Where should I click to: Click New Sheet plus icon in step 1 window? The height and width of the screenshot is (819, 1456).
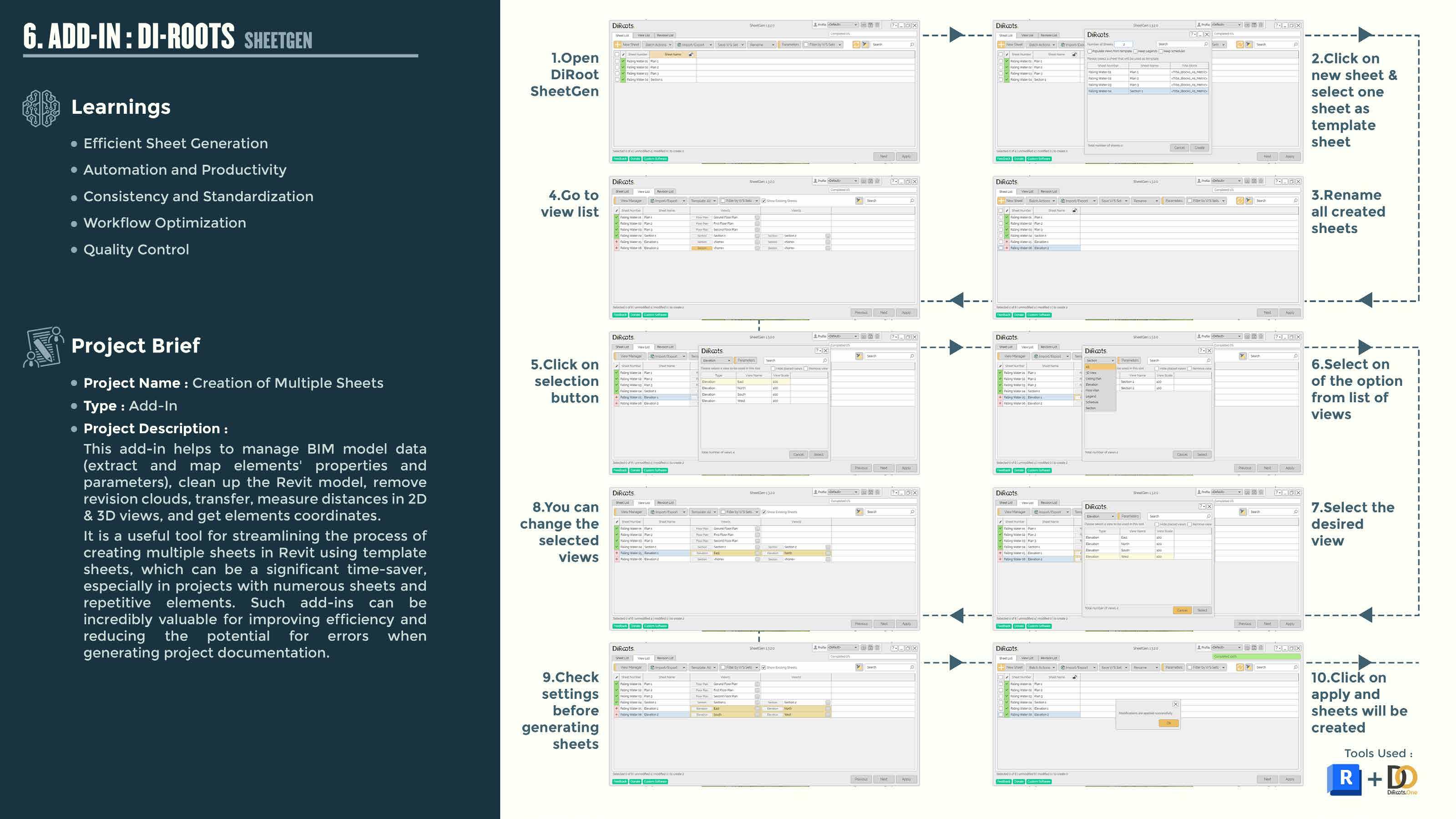[x=618, y=45]
